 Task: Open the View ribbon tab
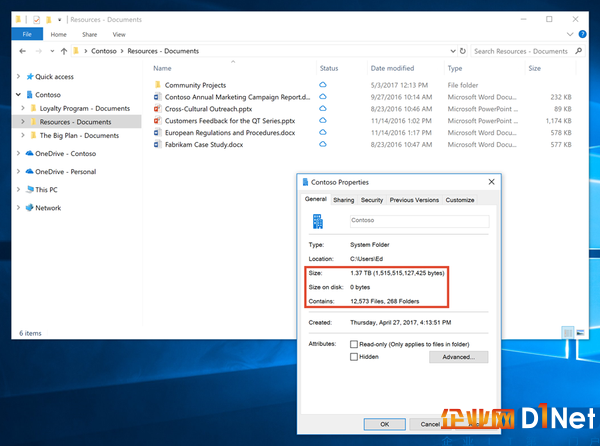click(119, 34)
